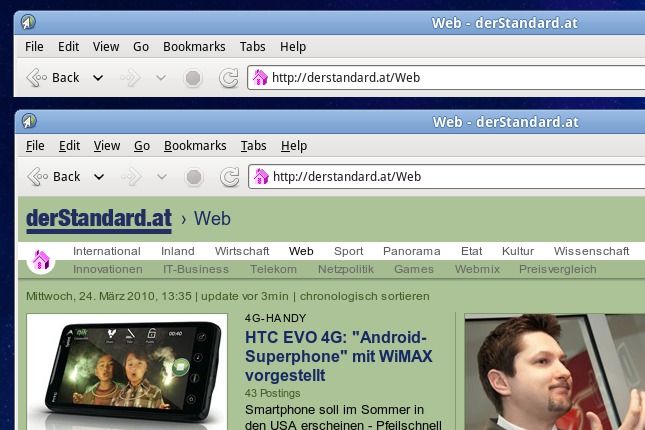Click Stop loading icon in front window
The height and width of the screenshot is (430, 645).
pos(194,177)
